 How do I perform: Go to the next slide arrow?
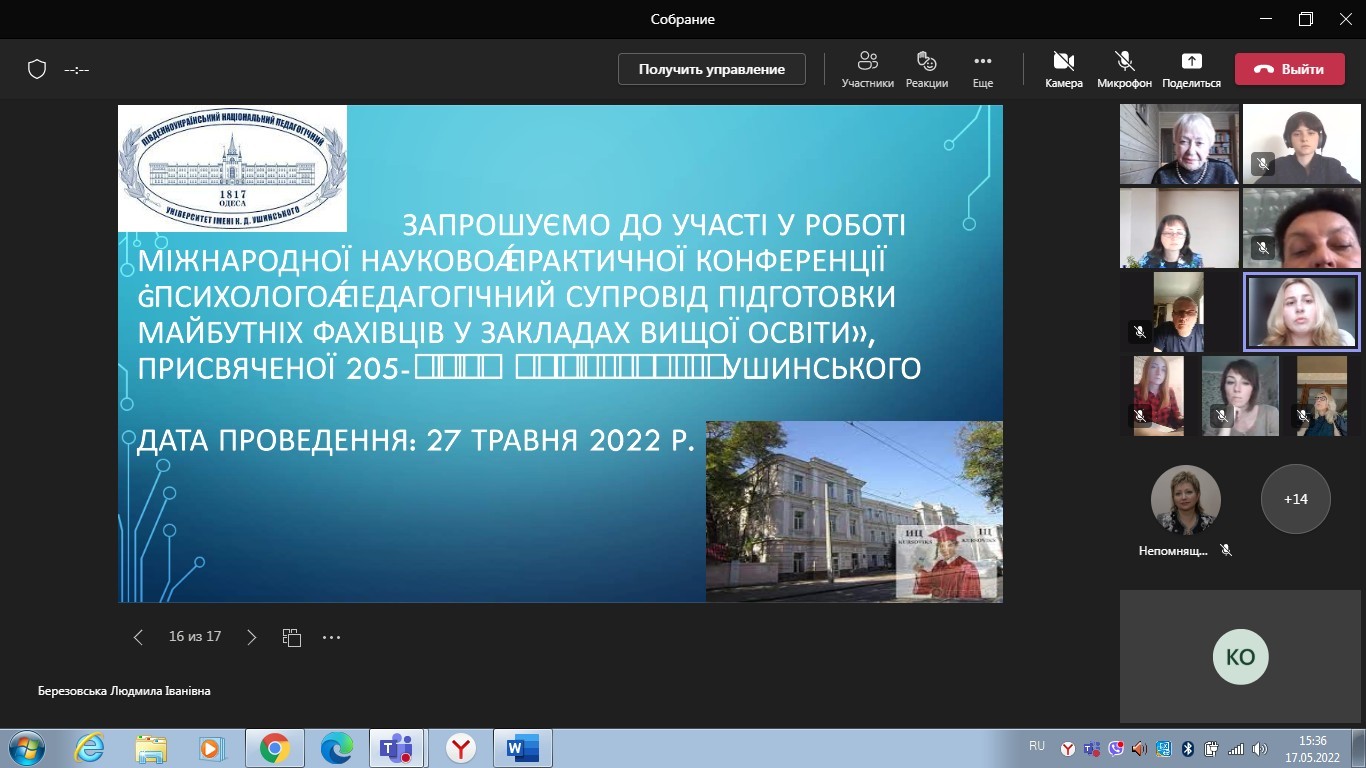point(252,637)
